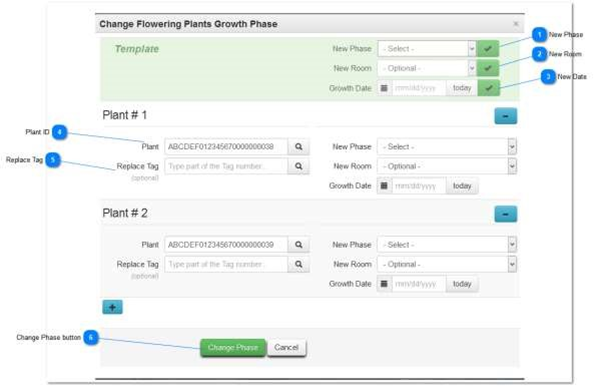Screen dimensions: 595x387
Task: Open the template New Room dropdown
Action: pos(427,68)
